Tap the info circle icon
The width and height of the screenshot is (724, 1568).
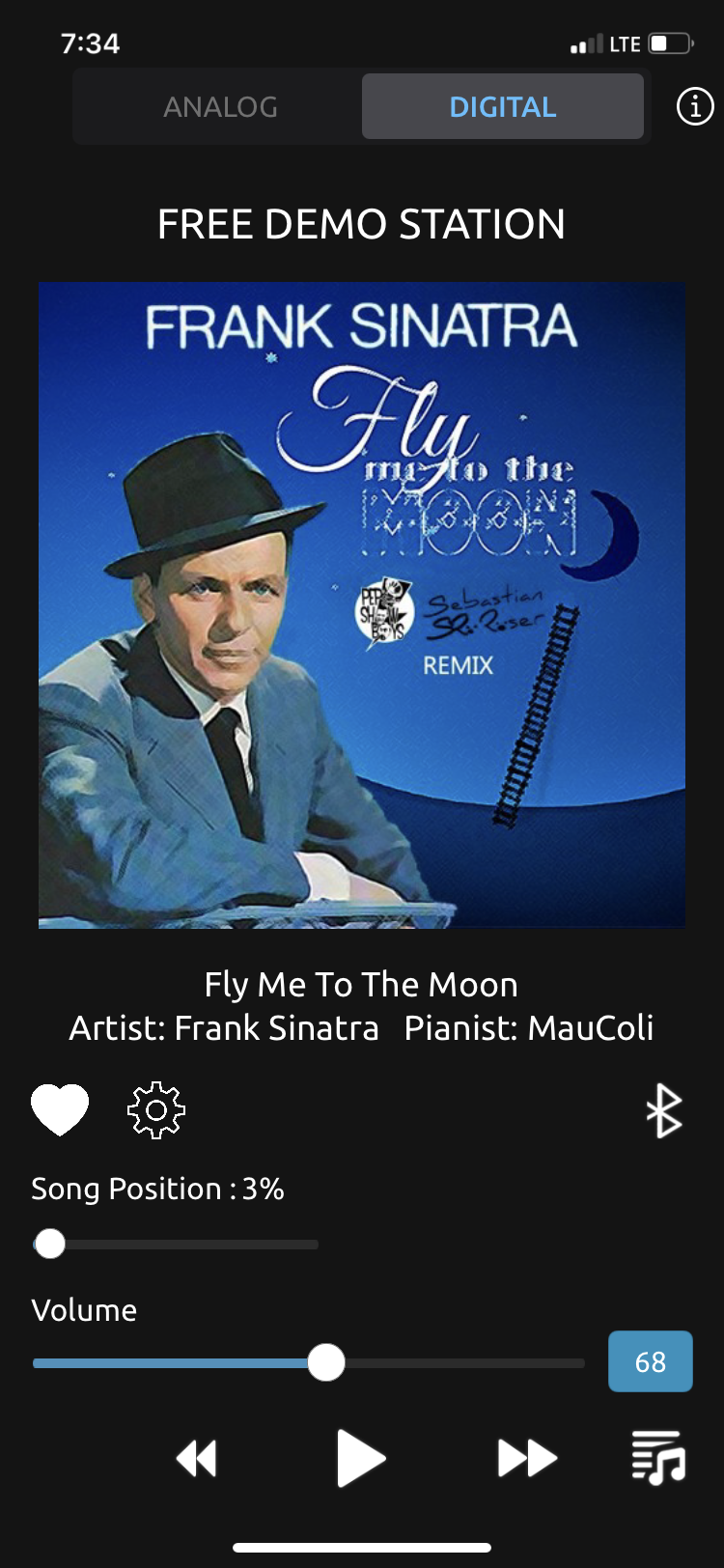point(695,106)
